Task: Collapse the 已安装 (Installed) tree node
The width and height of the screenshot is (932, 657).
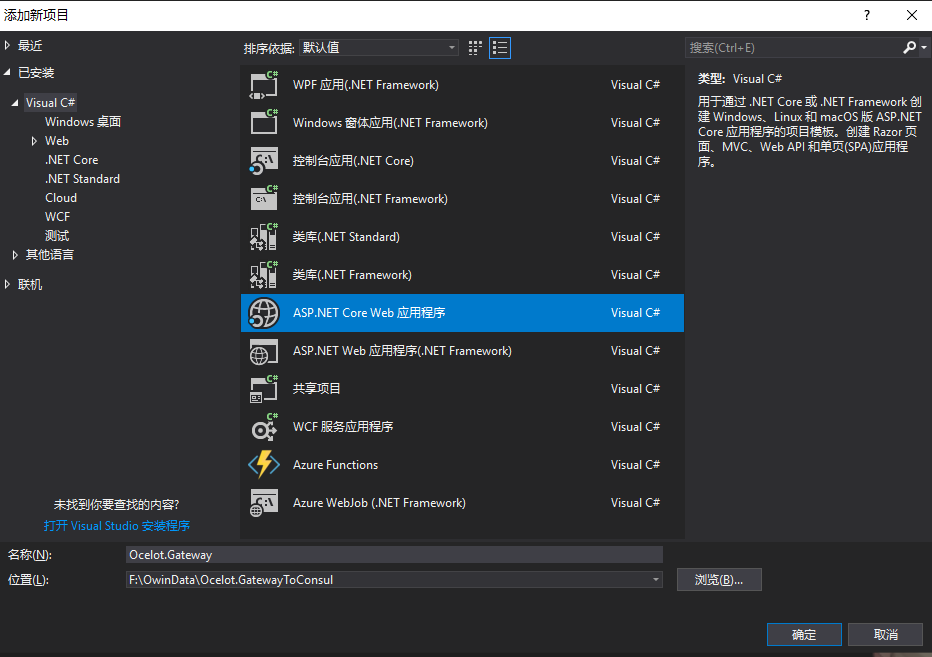Action: [7, 73]
